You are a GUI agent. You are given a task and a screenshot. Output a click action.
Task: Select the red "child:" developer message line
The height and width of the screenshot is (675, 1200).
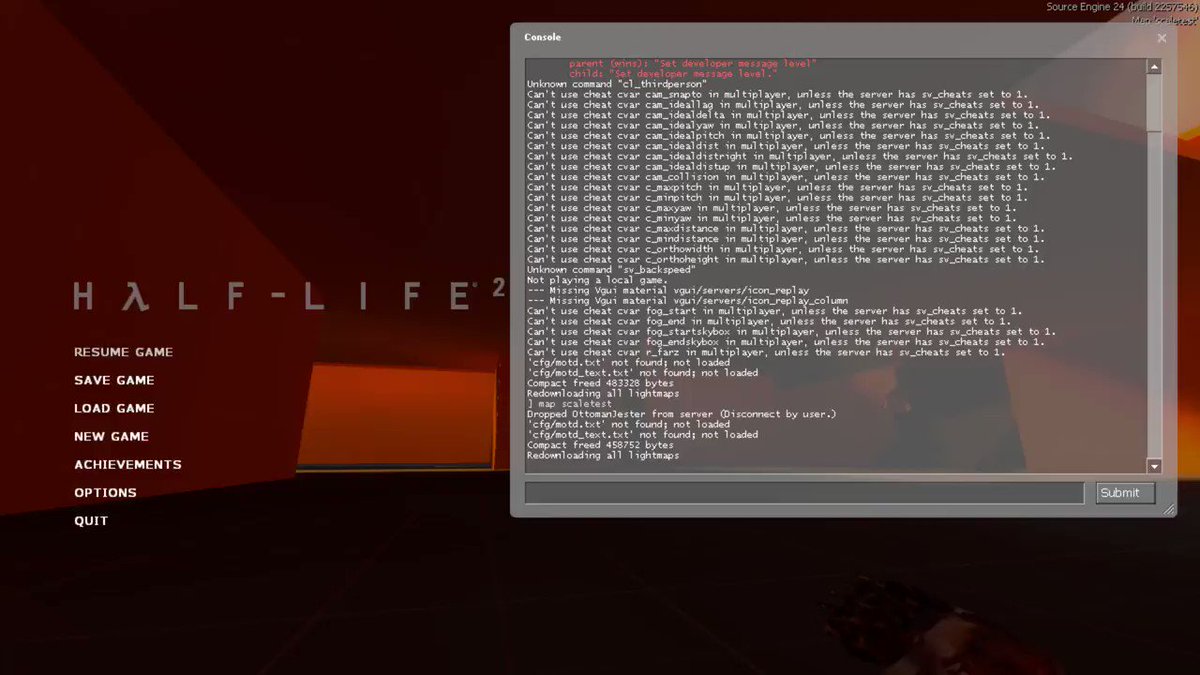[x=673, y=74]
